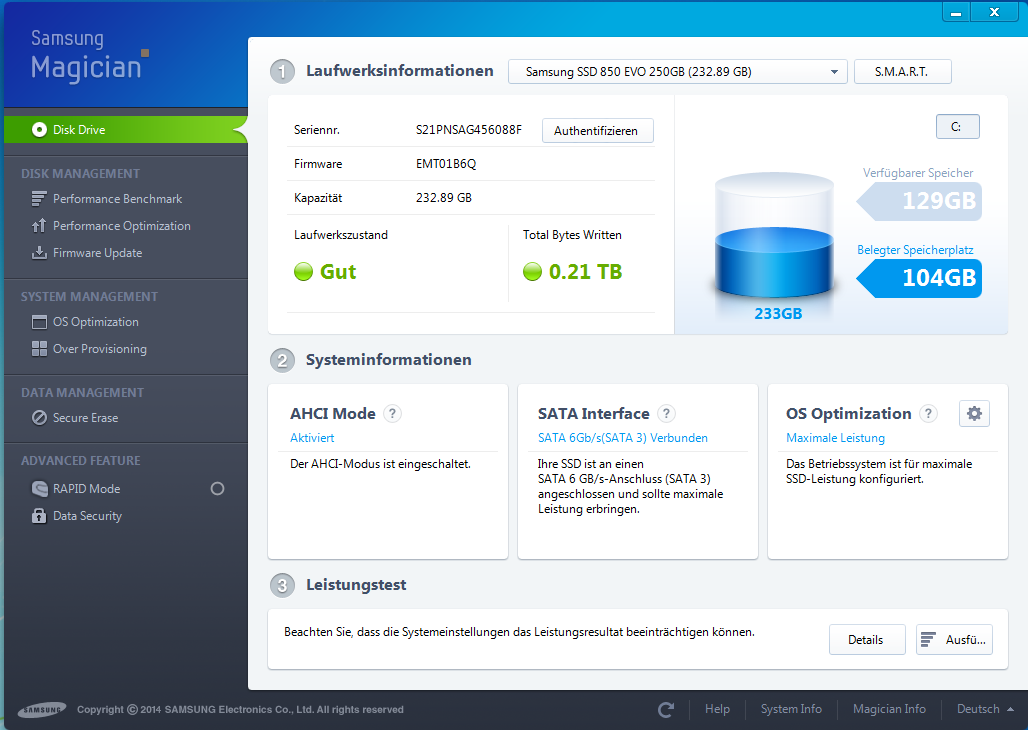Click the AHCI Mode help question mark

[392, 414]
